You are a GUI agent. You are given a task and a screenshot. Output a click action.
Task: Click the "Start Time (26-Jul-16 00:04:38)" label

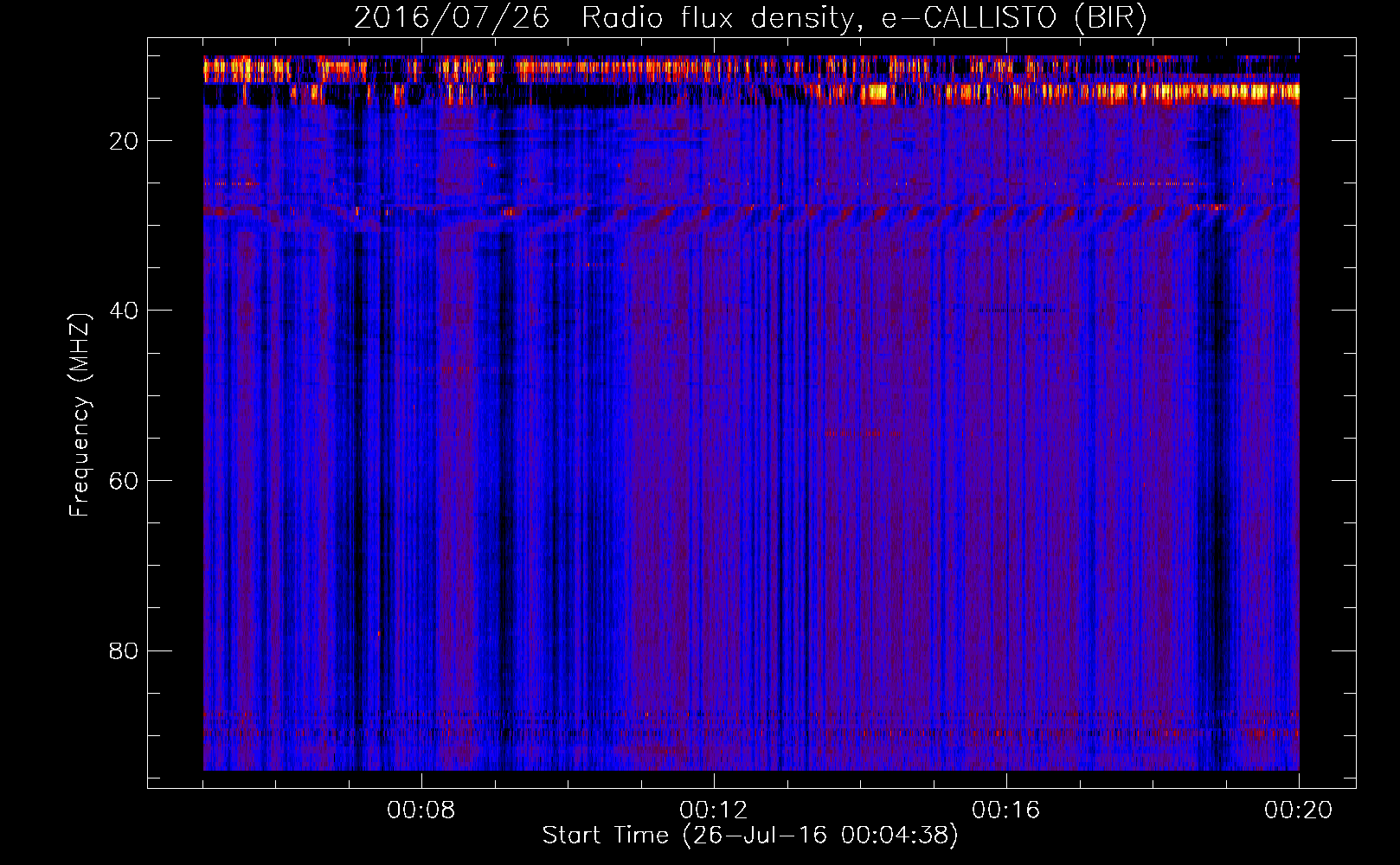point(750,836)
